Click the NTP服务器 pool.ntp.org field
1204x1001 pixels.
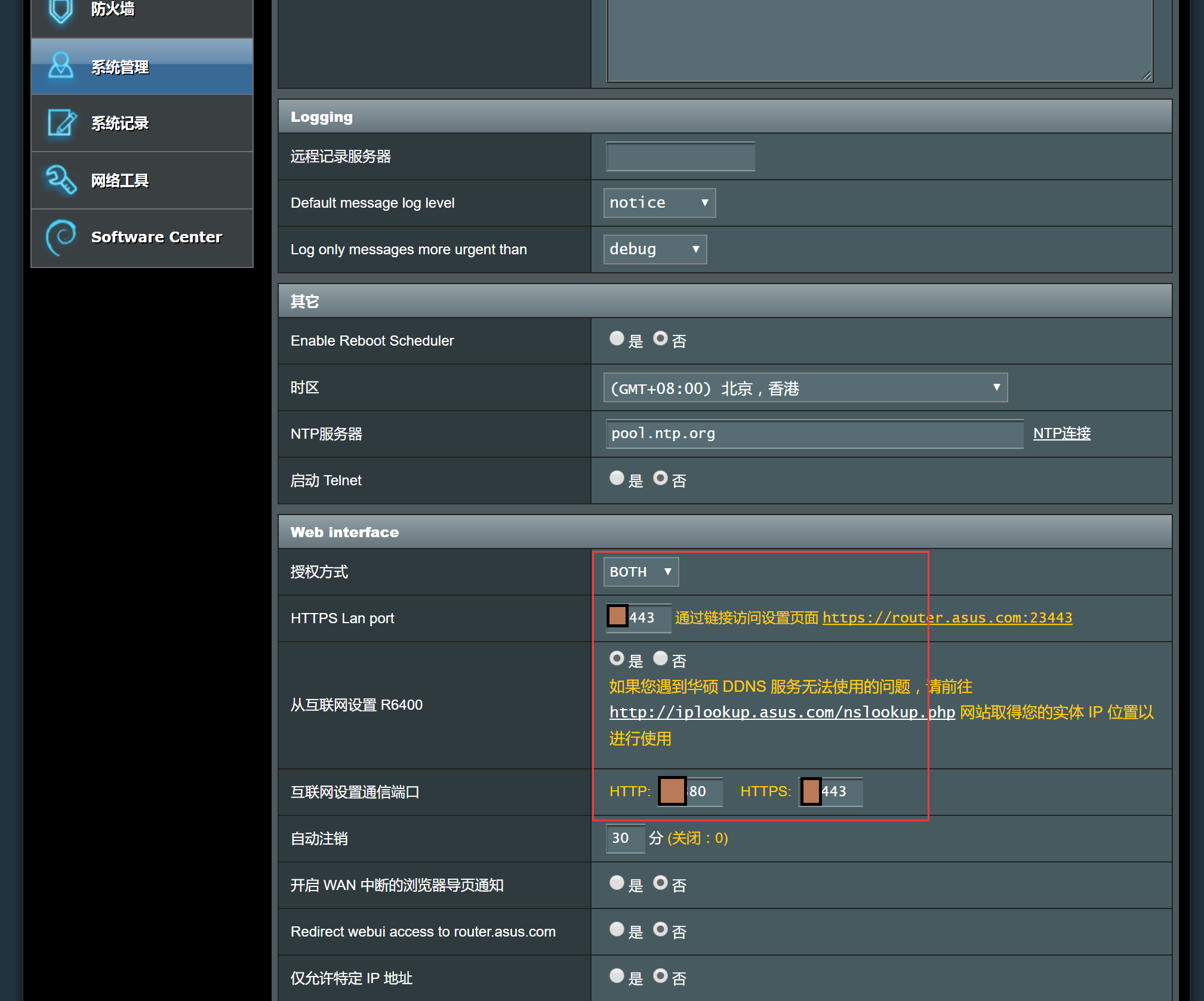point(814,434)
